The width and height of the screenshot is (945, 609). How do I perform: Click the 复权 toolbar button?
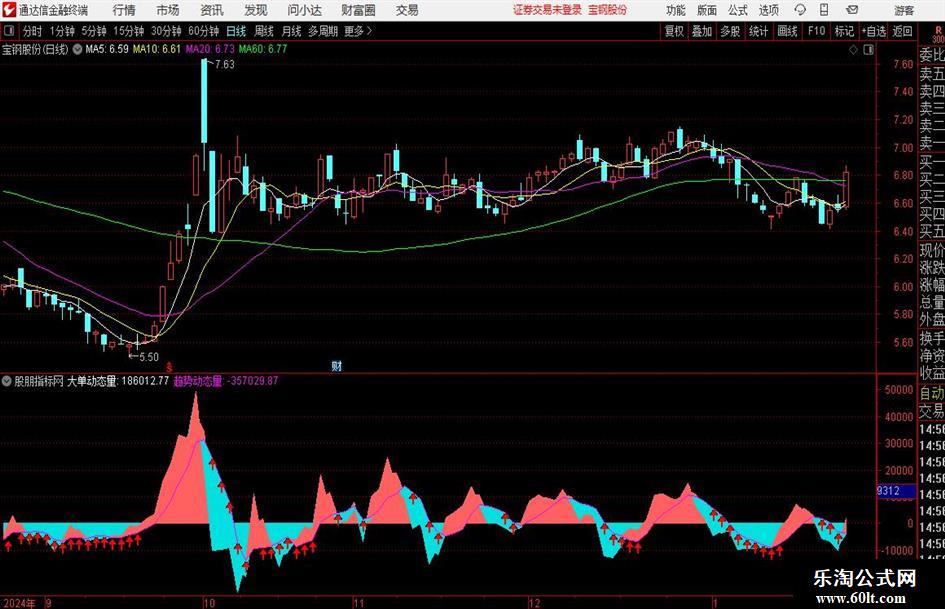point(674,31)
